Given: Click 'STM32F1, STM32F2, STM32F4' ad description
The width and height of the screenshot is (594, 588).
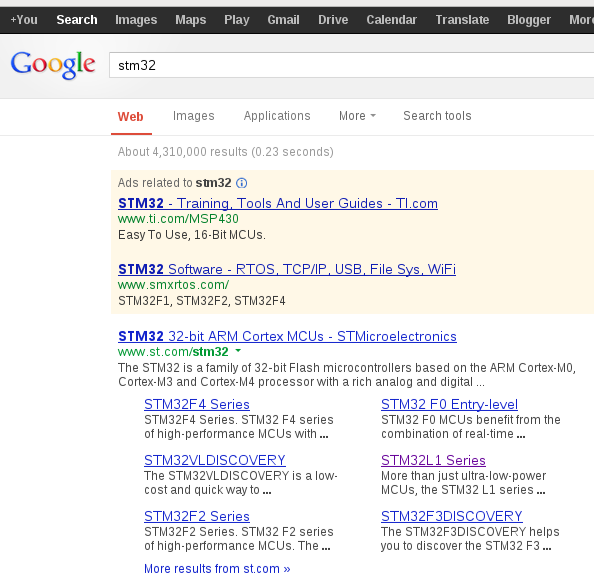Looking at the screenshot, I should click(202, 301).
